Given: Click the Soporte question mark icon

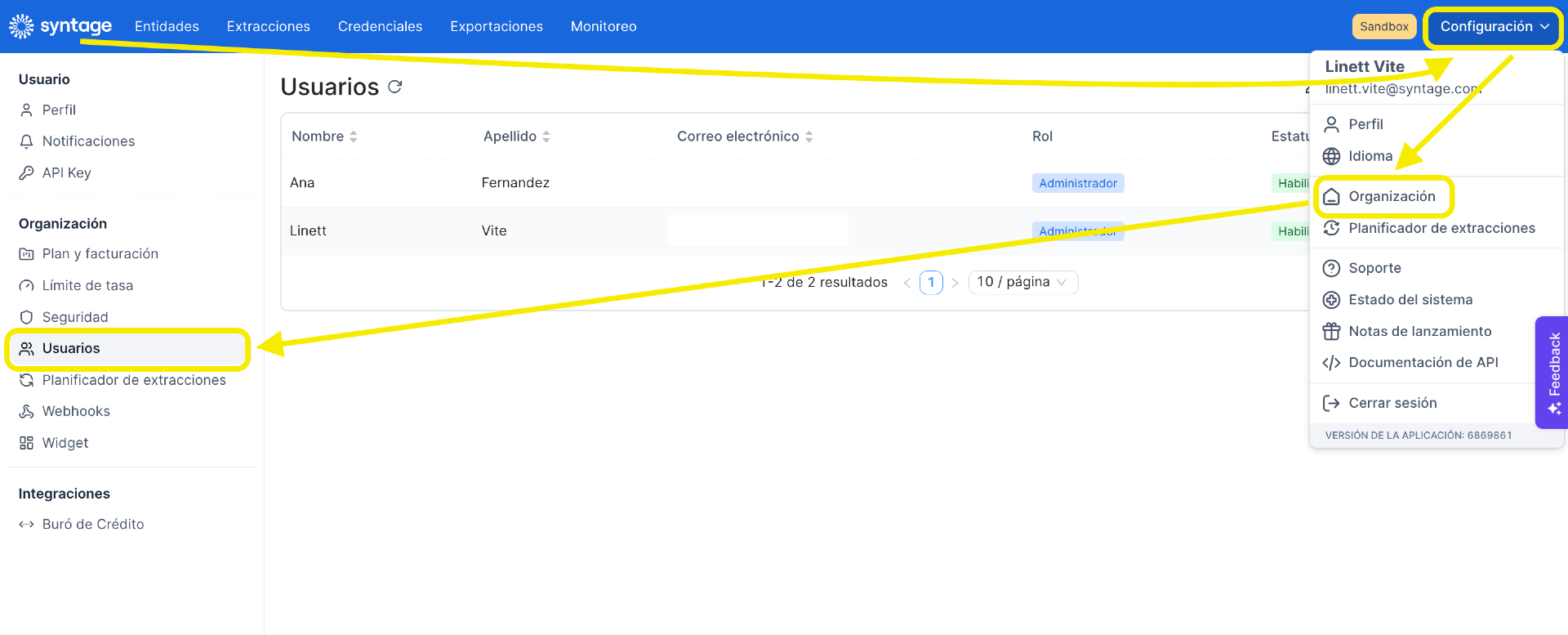Looking at the screenshot, I should coord(1331,268).
